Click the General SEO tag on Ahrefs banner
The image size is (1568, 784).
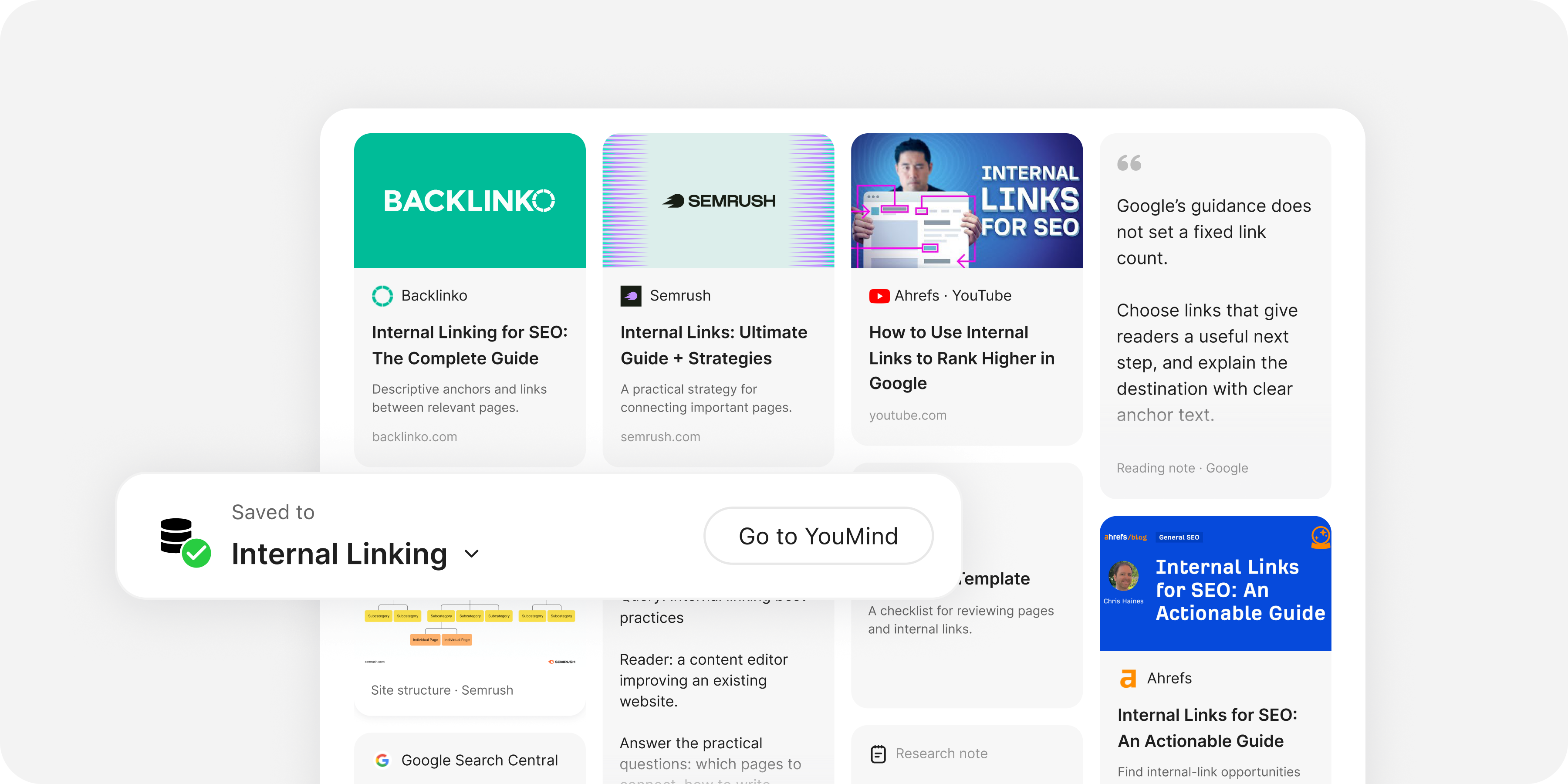pyautogui.click(x=1179, y=537)
